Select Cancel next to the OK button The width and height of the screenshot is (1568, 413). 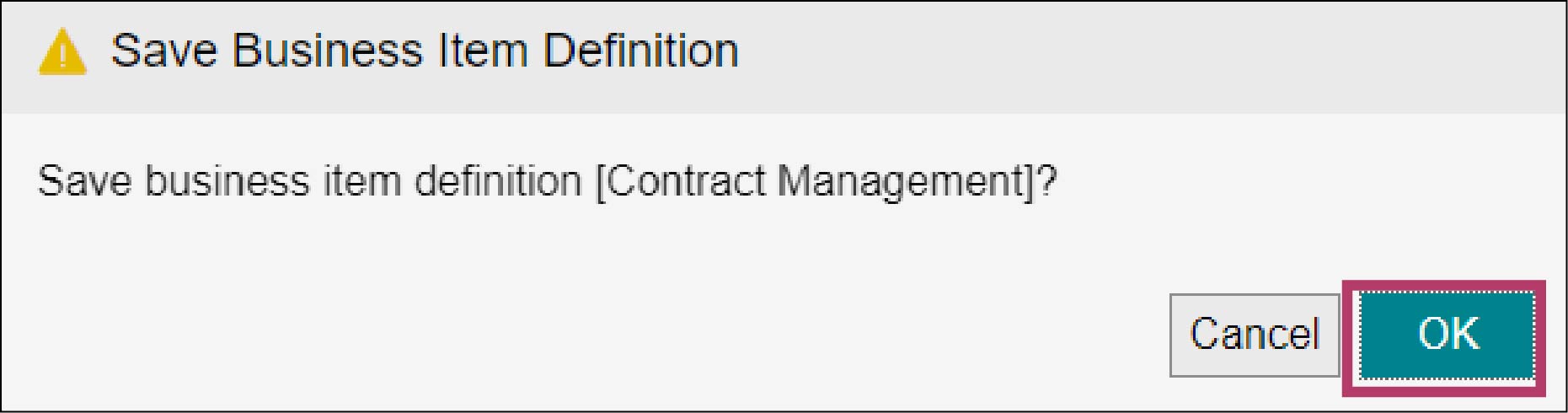[x=1254, y=335]
